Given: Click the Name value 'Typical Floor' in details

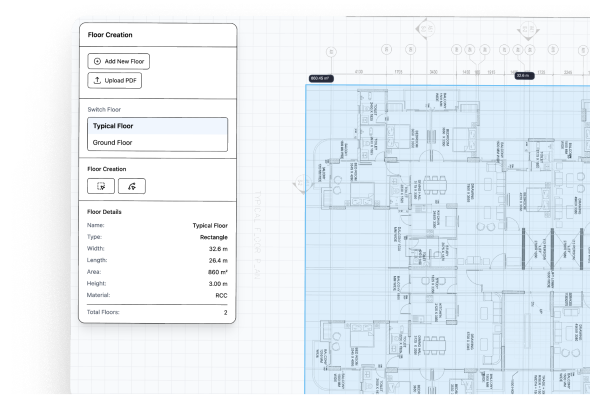Looking at the screenshot, I should (x=210, y=225).
